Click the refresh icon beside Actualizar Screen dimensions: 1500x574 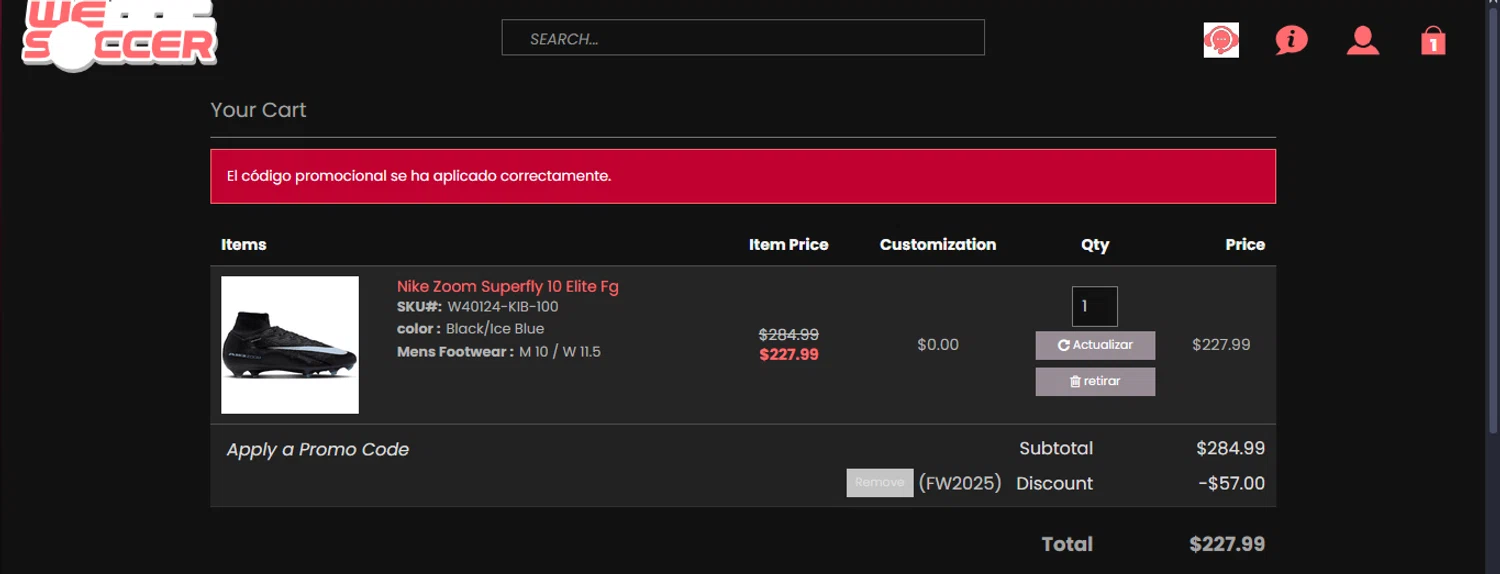click(1063, 345)
